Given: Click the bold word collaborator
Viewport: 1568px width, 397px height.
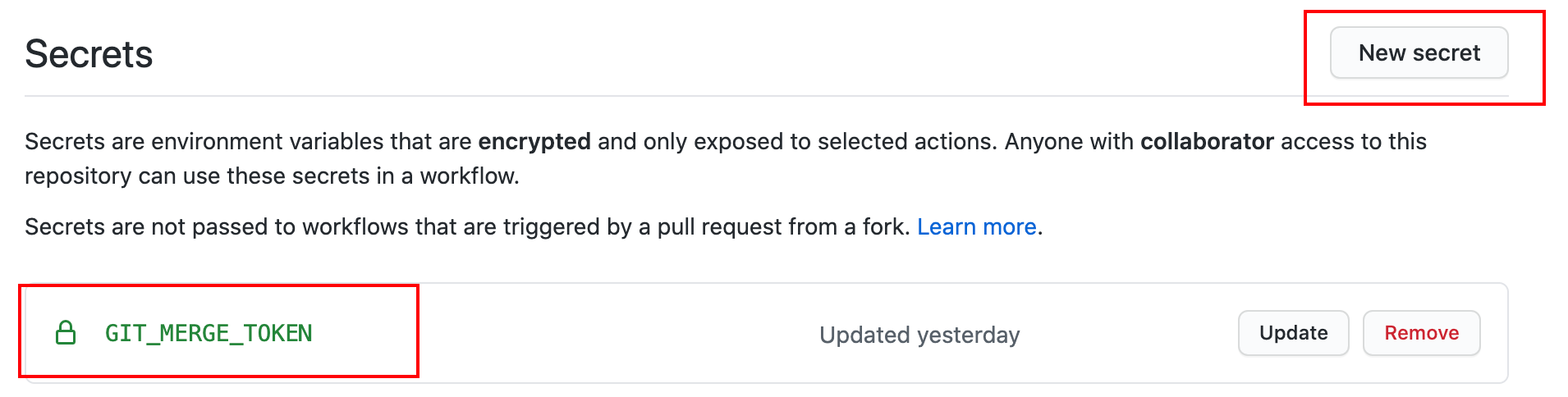Looking at the screenshot, I should 1207,141.
